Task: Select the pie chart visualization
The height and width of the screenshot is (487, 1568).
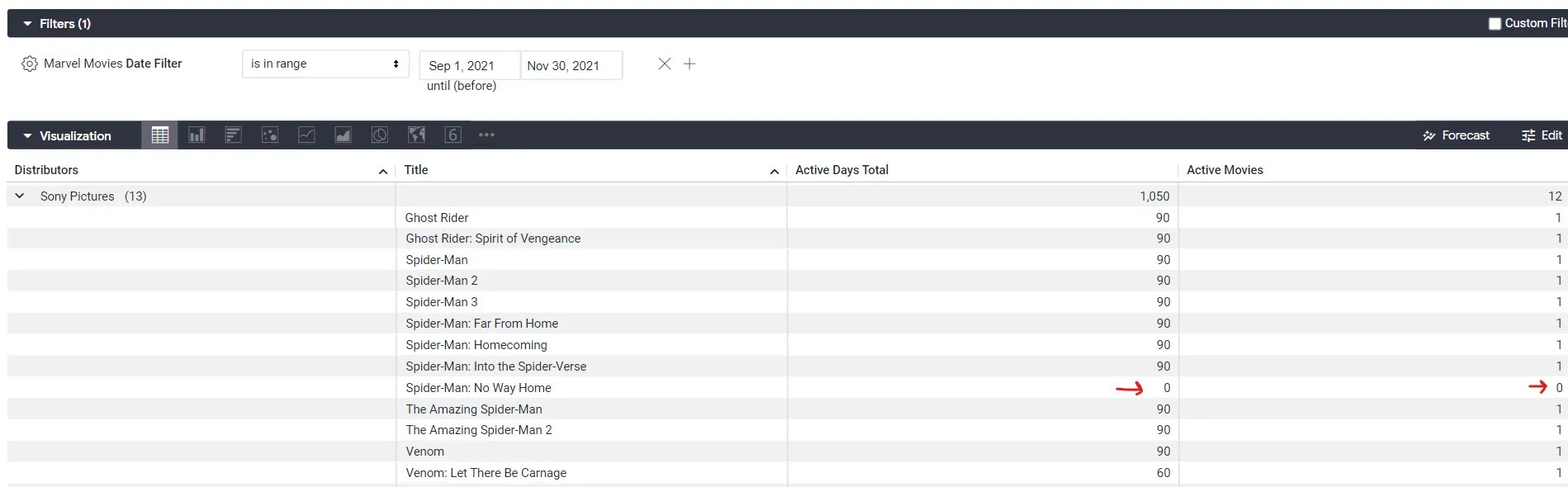Action: pos(380,135)
